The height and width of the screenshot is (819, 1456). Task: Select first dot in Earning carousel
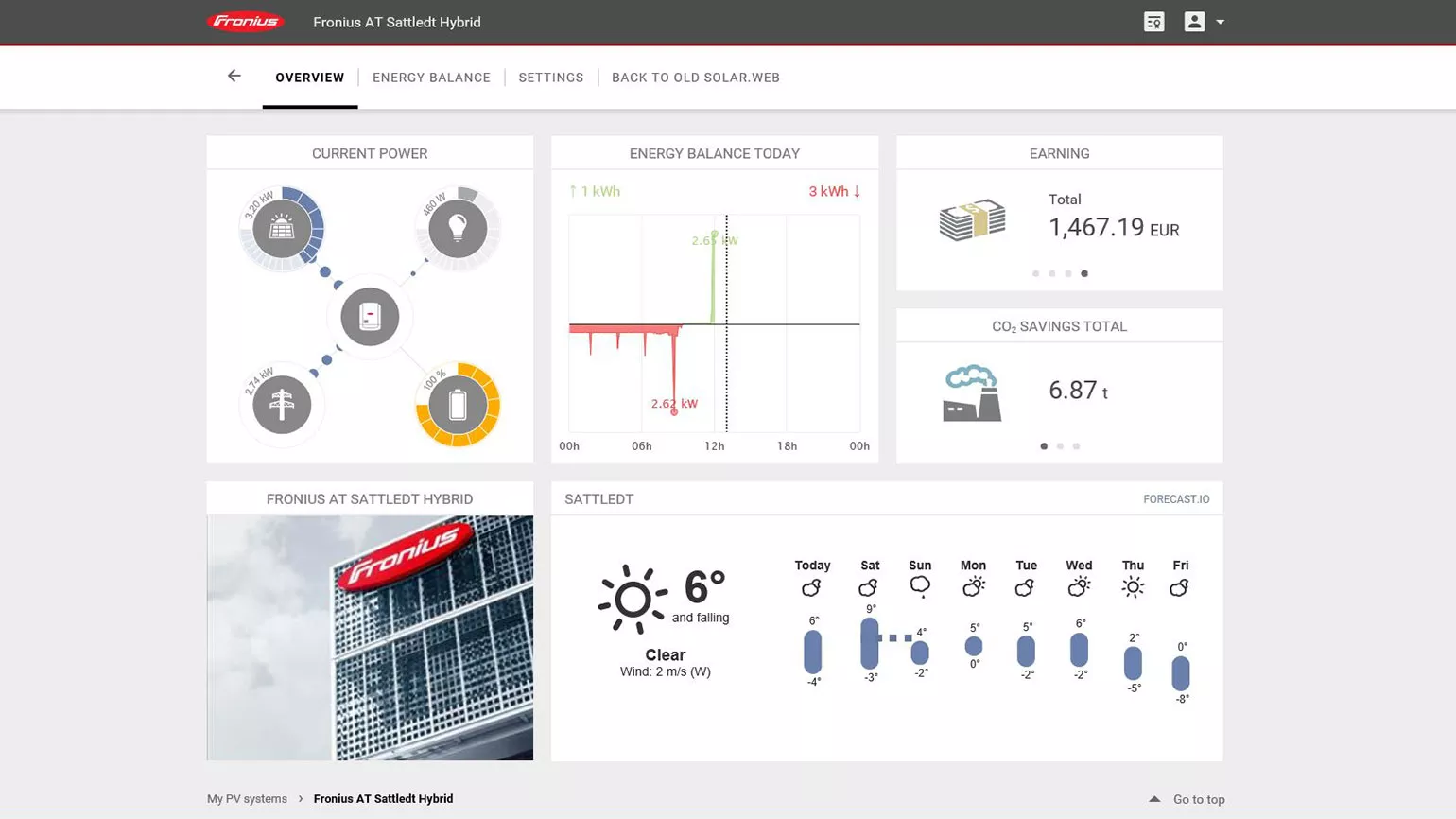(x=1036, y=273)
